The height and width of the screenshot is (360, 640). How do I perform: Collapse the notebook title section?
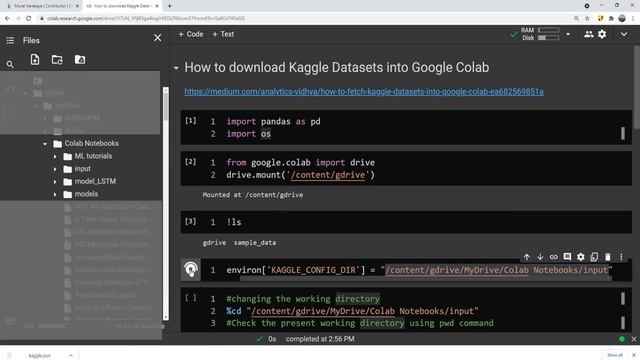176,68
